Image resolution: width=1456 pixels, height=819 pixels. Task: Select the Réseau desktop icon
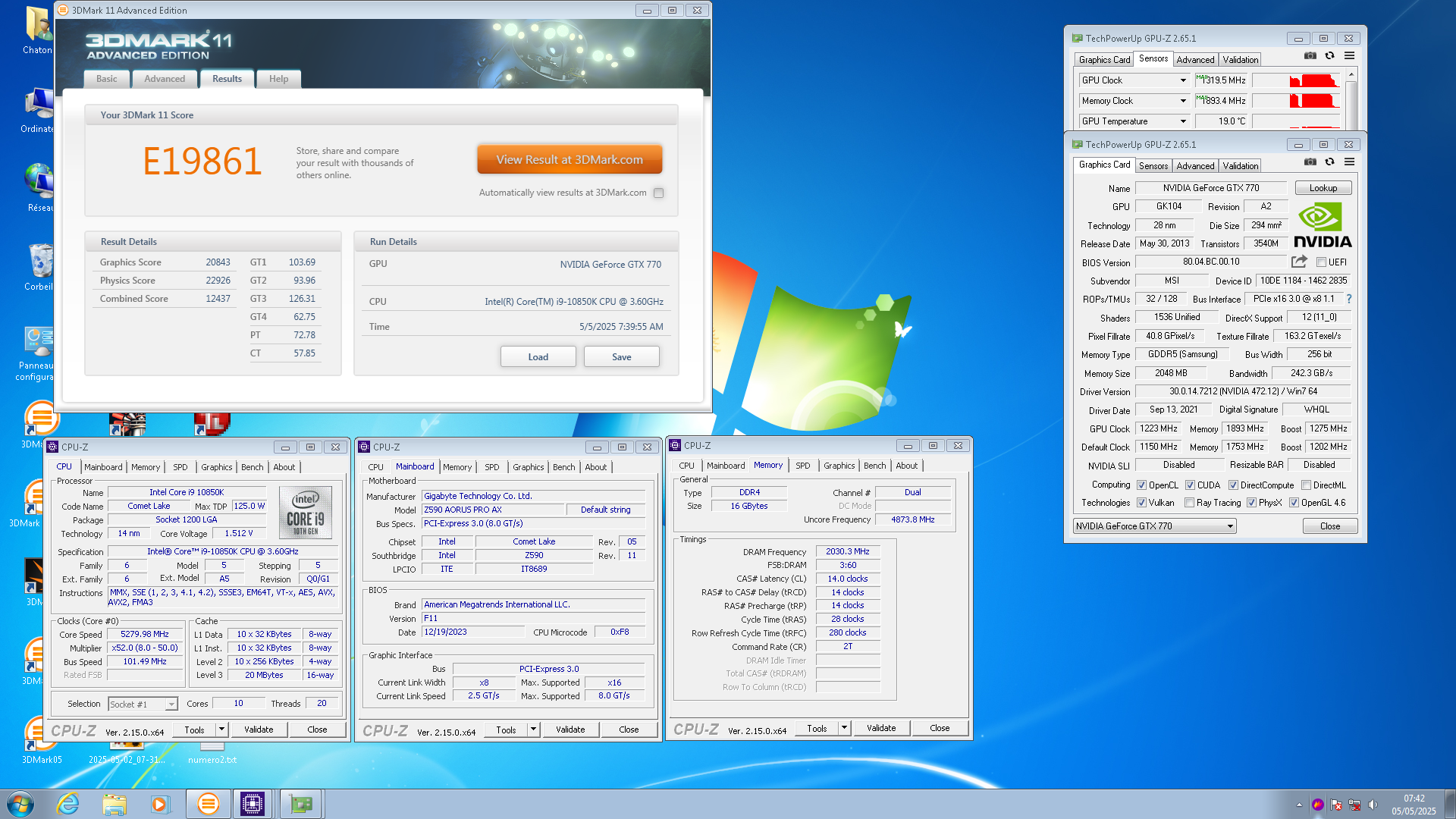[39, 188]
